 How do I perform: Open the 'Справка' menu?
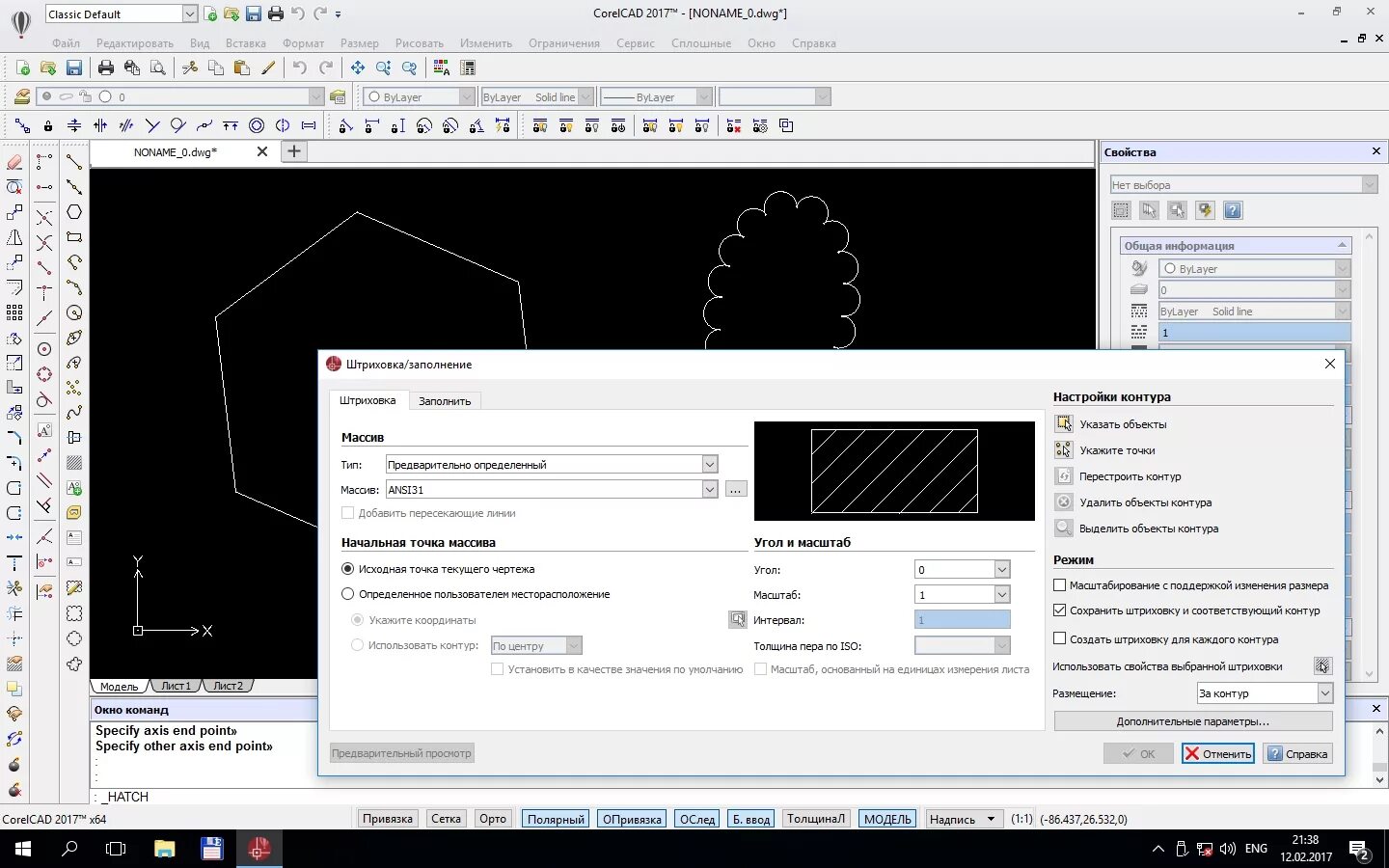813,43
